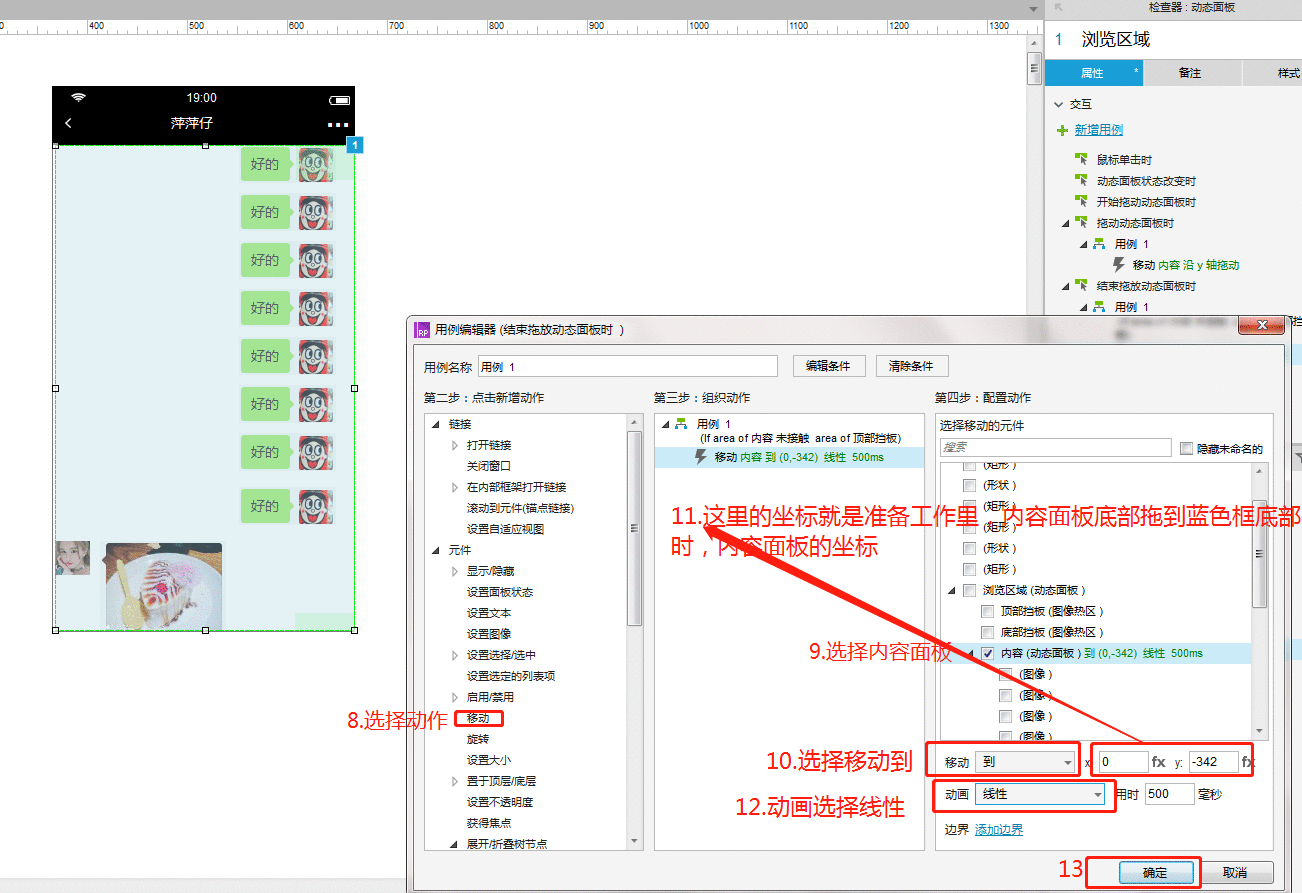Viewport: 1302px width, 893px height.
Task: Click the 用例名称 input field
Action: 627,367
